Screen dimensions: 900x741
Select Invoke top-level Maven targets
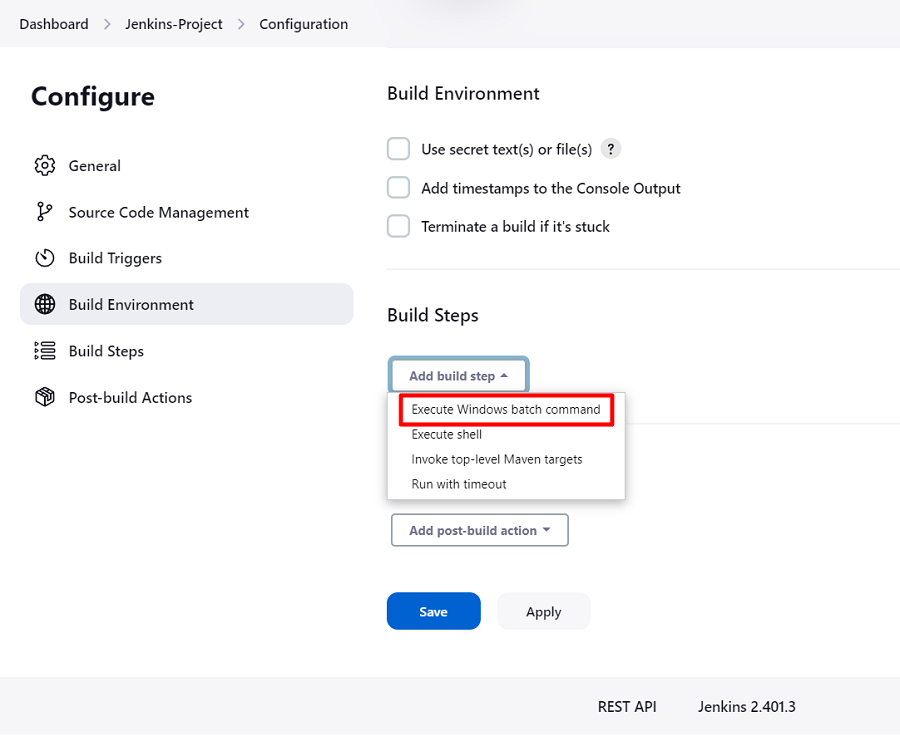[497, 459]
